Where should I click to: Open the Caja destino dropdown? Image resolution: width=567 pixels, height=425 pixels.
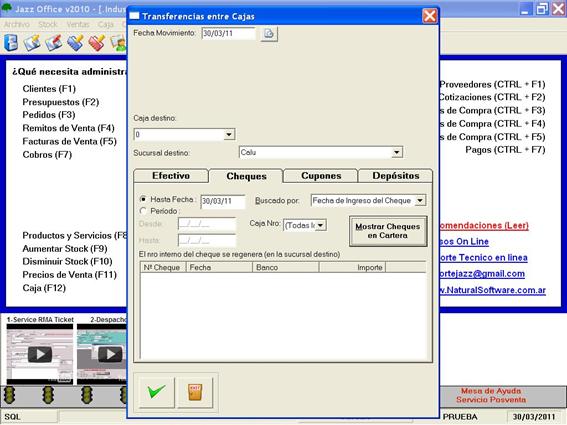click(229, 135)
